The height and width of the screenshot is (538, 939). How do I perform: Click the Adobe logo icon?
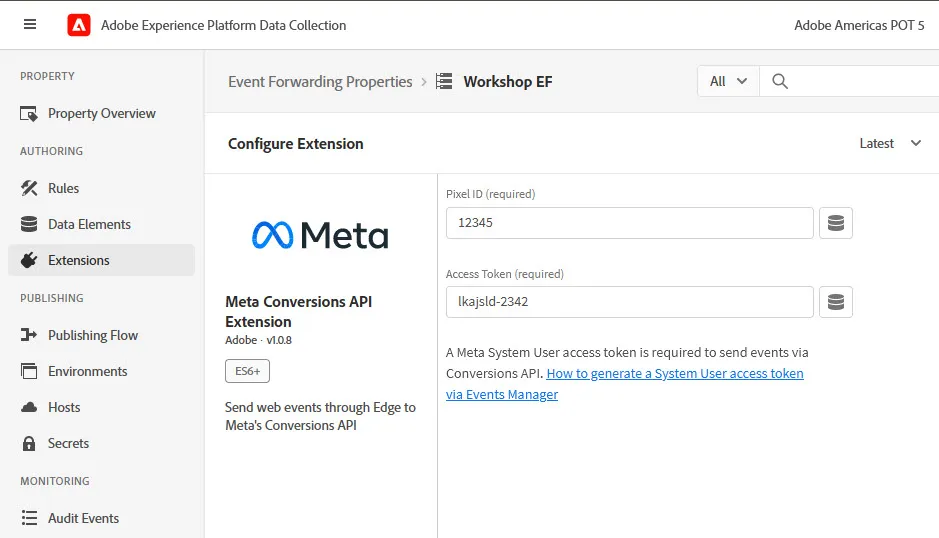[79, 25]
